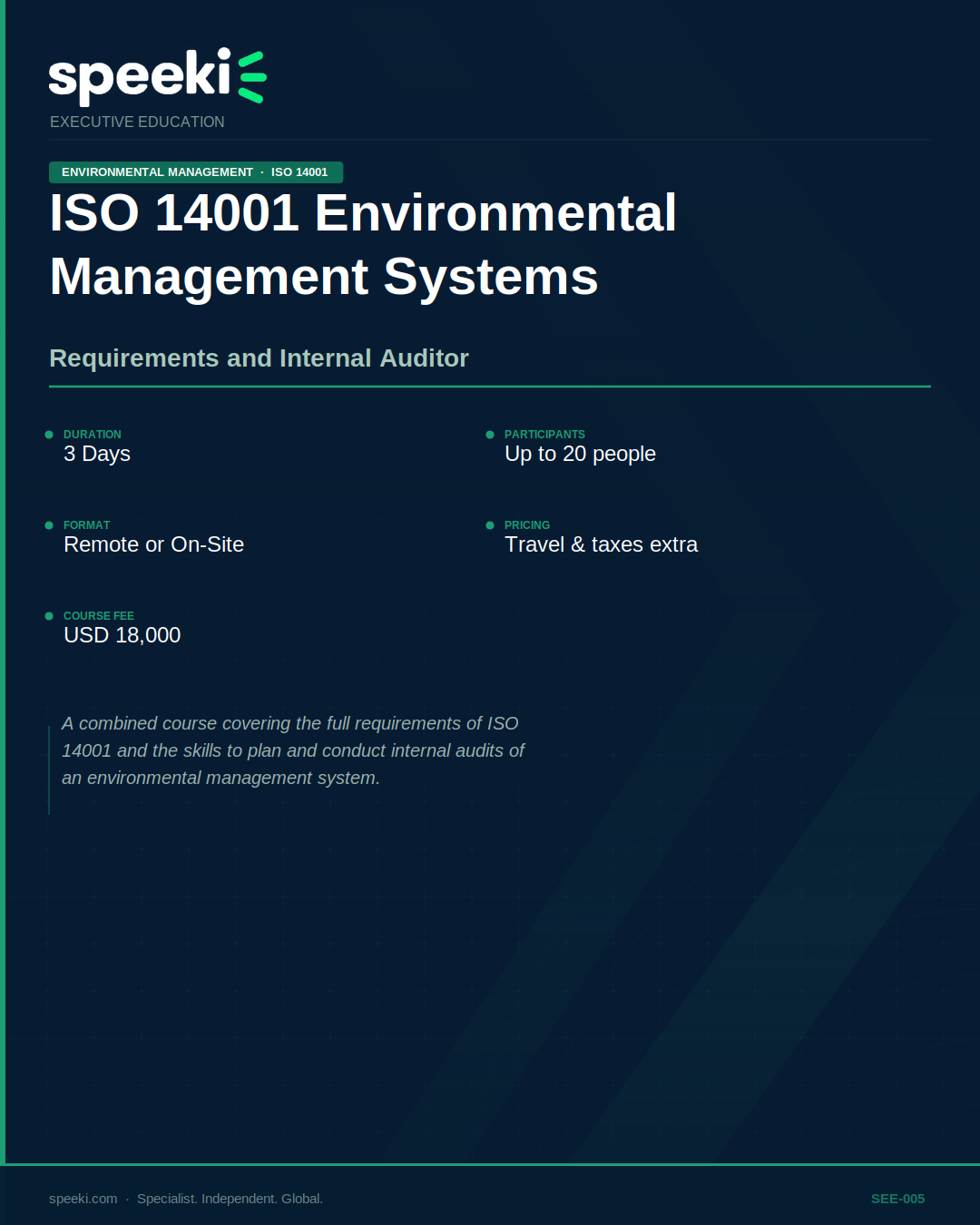Click the bullet icon beside PRICING
Viewport: 980px width, 1225px height.
click(x=490, y=525)
